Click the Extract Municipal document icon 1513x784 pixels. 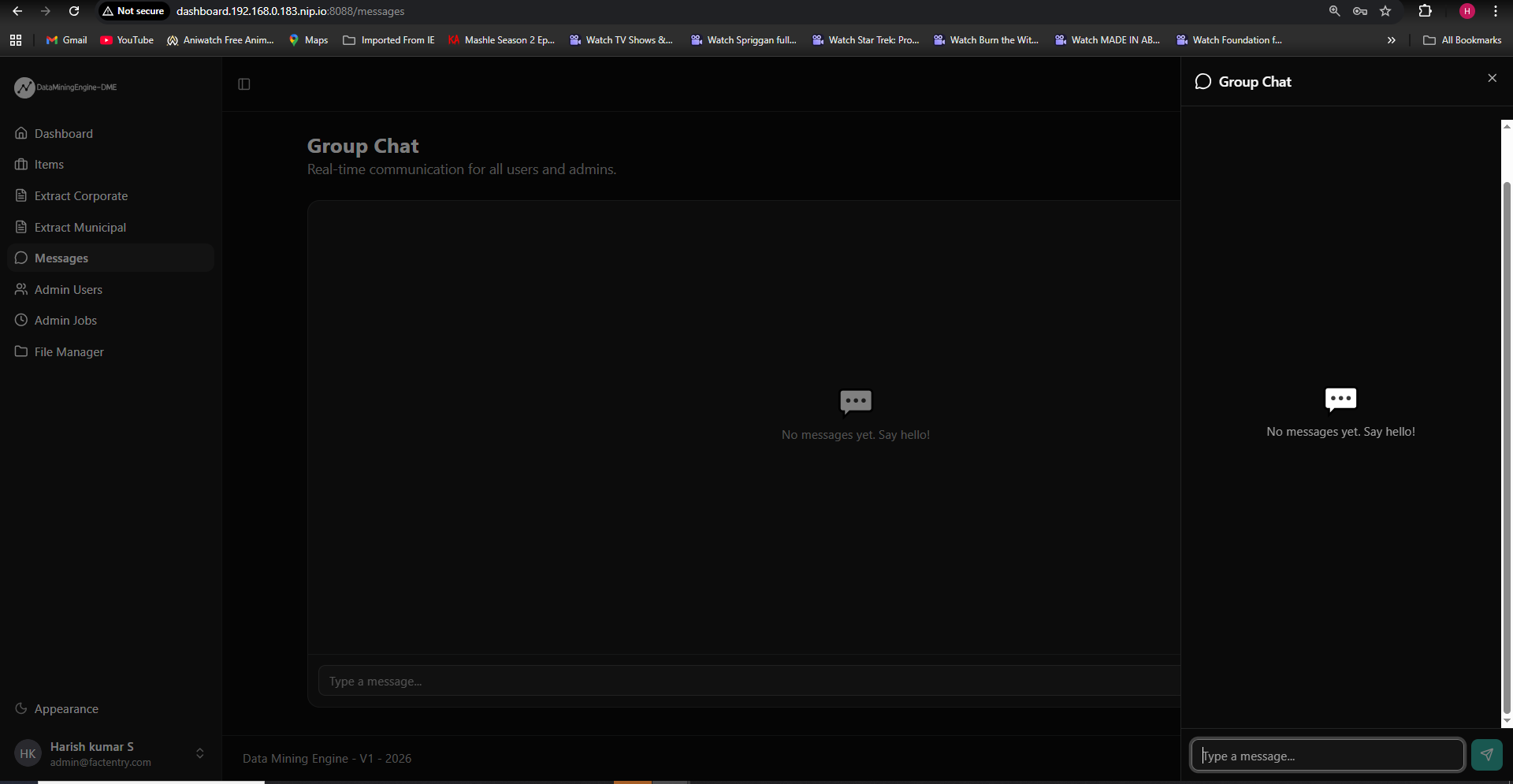coord(21,227)
